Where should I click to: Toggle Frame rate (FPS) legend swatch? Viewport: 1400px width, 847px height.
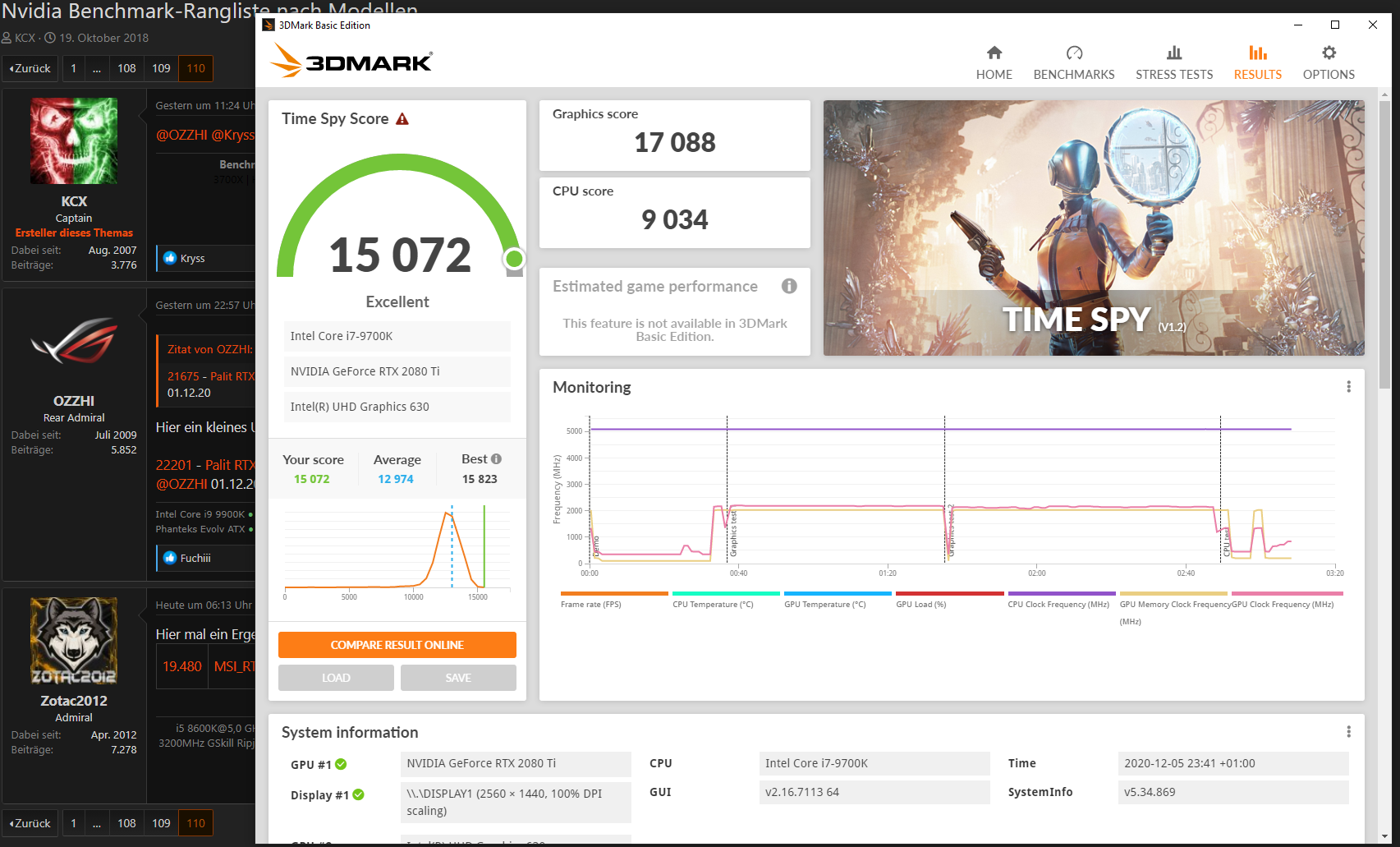pyautogui.click(x=614, y=593)
